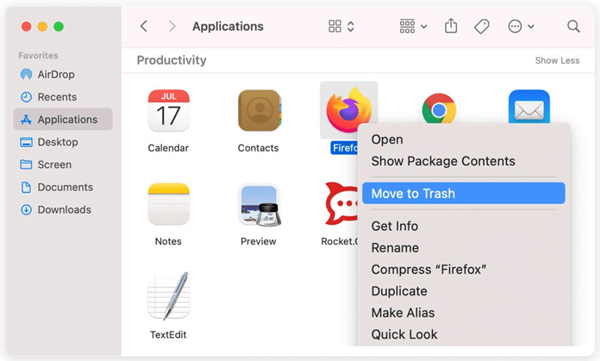Select the TextEdit app icon
600x361 pixels.
(x=168, y=296)
